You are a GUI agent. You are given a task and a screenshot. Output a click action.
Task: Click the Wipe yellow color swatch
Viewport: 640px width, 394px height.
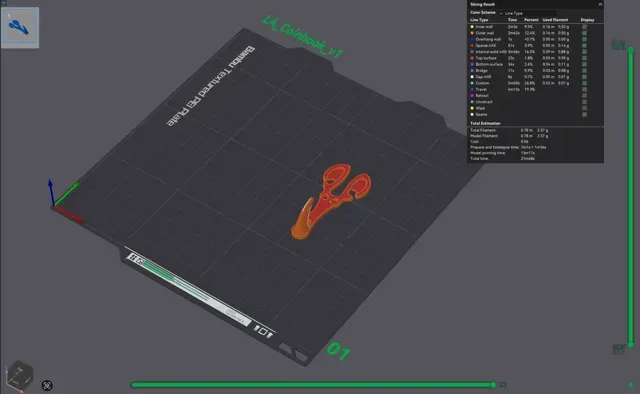pyautogui.click(x=472, y=108)
